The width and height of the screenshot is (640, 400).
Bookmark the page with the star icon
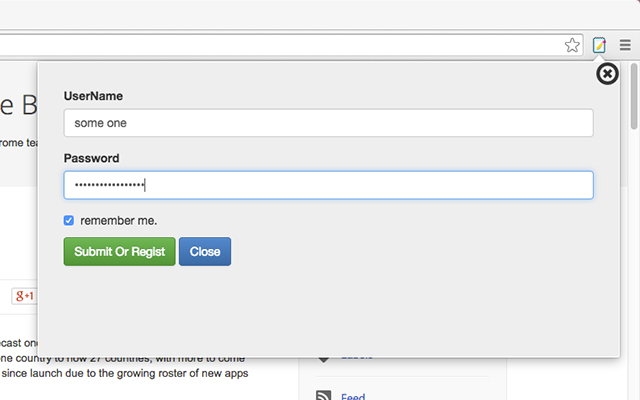coord(572,45)
